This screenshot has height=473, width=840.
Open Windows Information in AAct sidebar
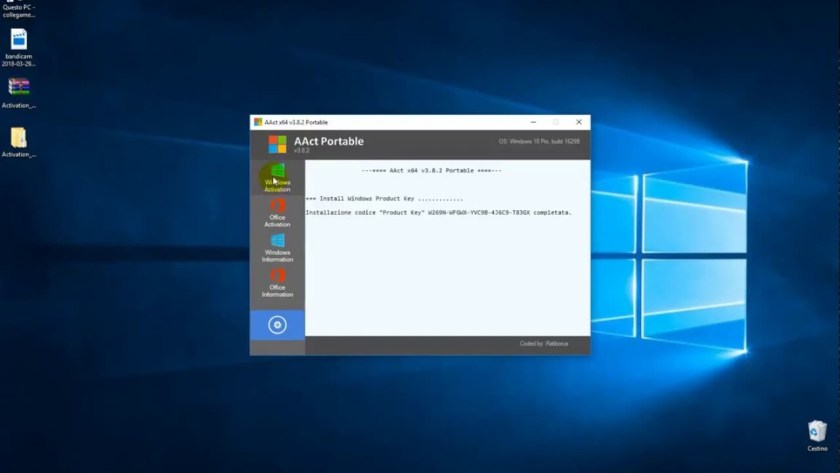click(x=277, y=248)
